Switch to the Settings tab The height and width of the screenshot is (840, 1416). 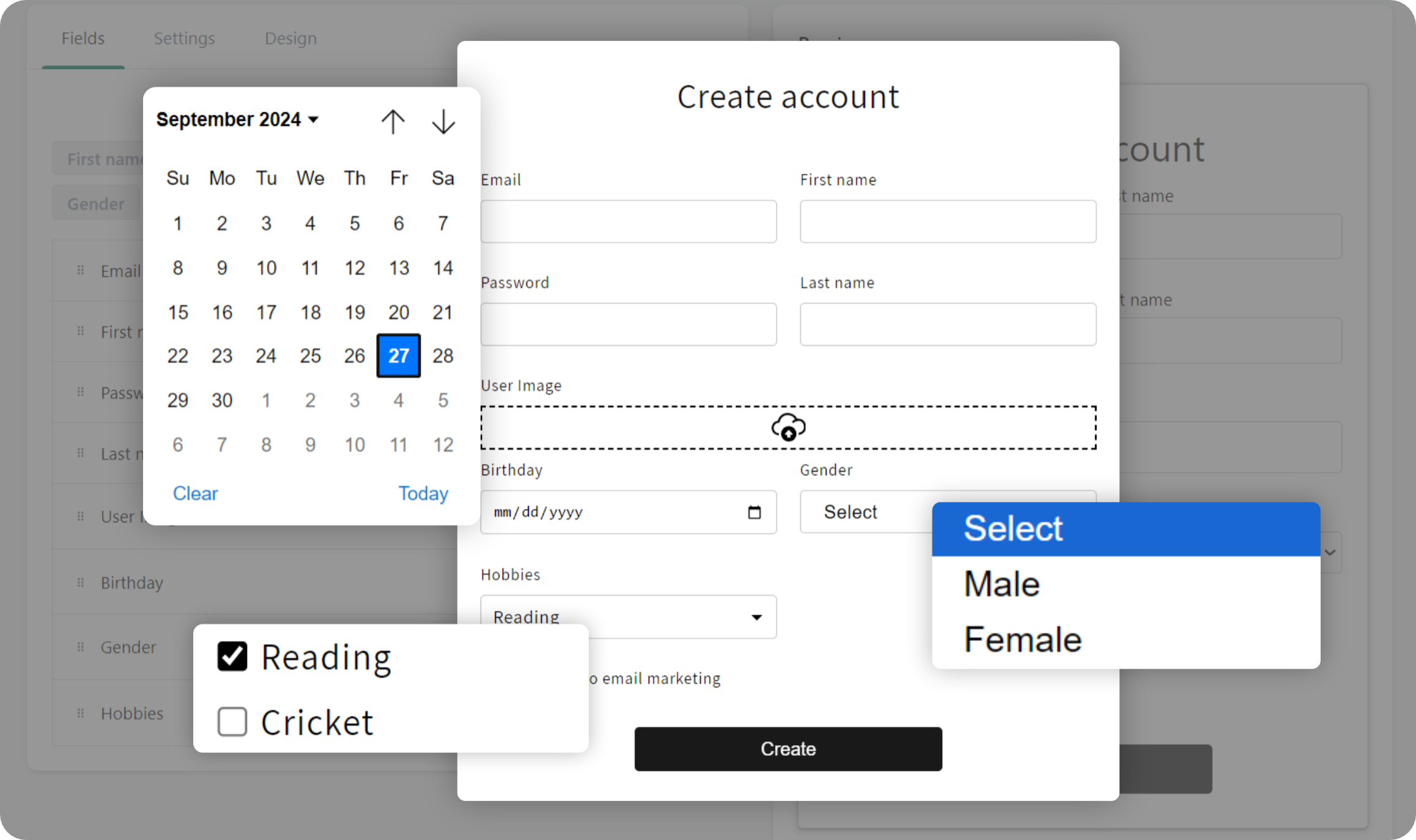pyautogui.click(x=184, y=38)
